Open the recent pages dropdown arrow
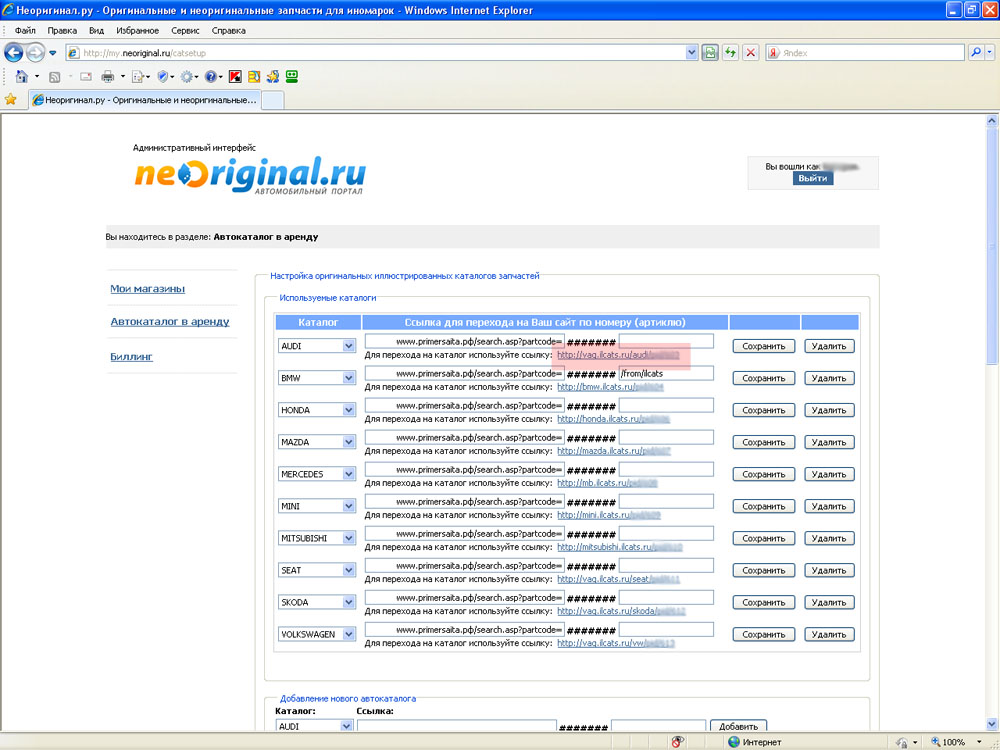This screenshot has height=750, width=1000. (53, 53)
